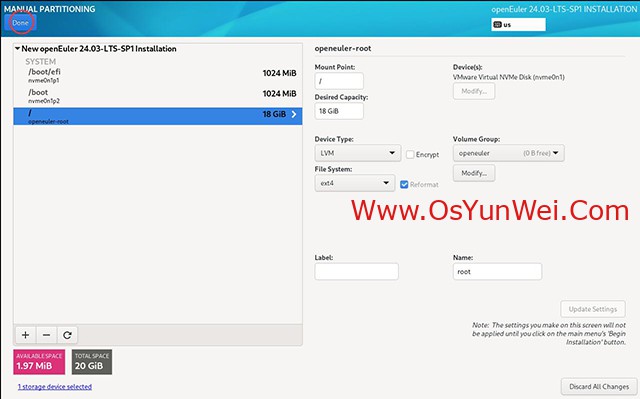Select the /boot/efi partition row
The width and height of the screenshot is (640, 399).
tap(158, 76)
